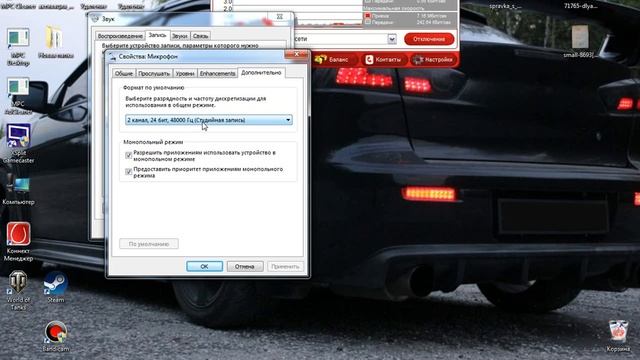Image resolution: width=640 pixels, height=360 pixels.
Task: Launch XSplit Gamecaster desktop icon
Action: (18, 136)
